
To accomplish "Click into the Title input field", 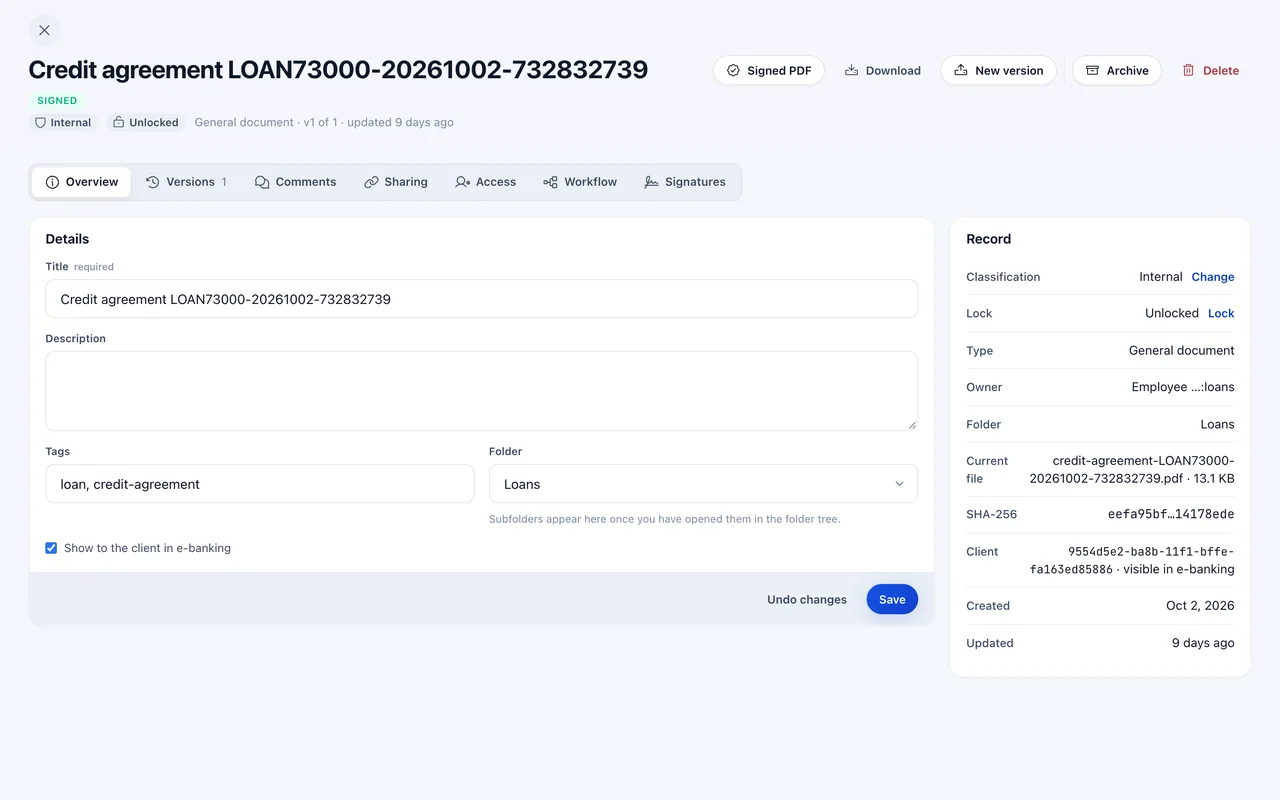I will pos(481,299).
